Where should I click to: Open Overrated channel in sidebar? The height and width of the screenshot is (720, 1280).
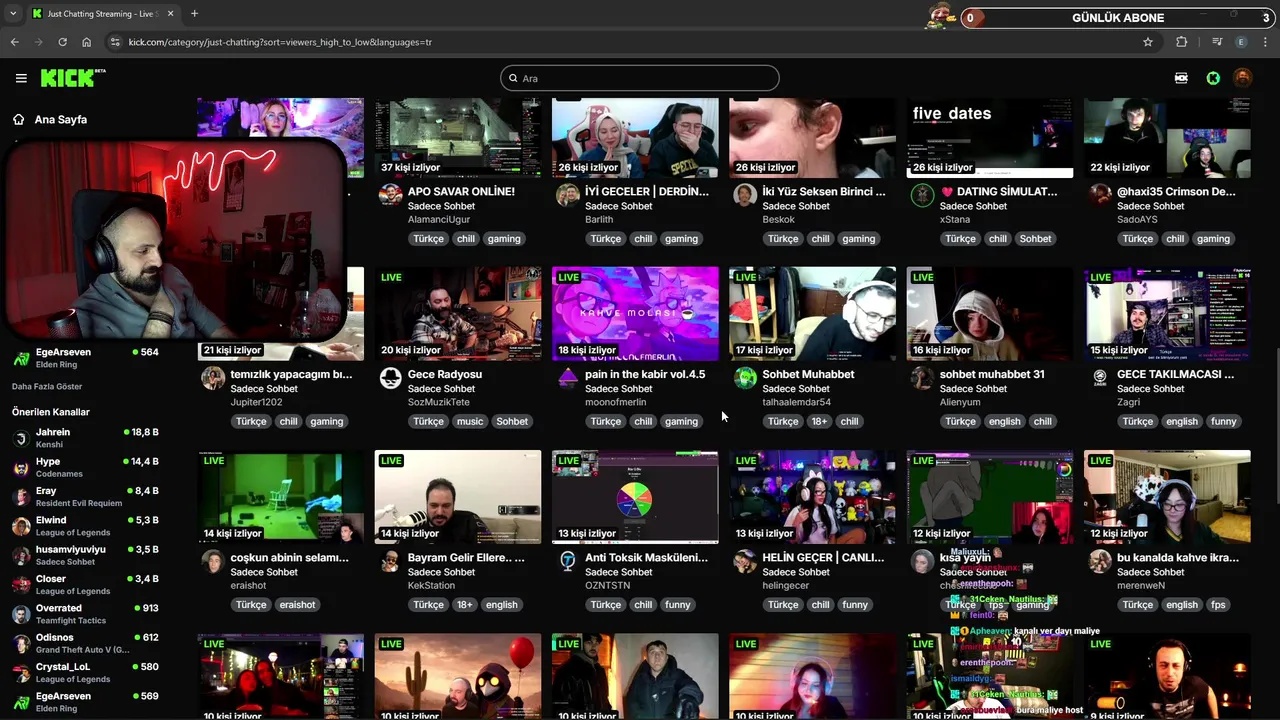pyautogui.click(x=85, y=614)
